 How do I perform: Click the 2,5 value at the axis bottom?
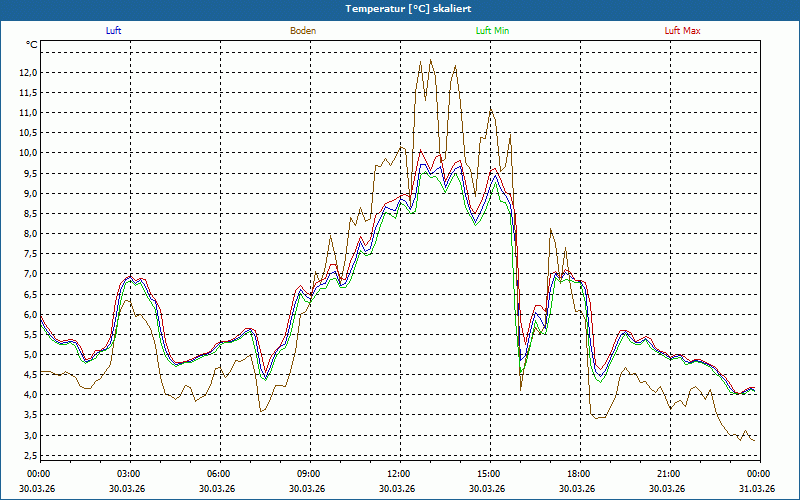[x=27, y=455]
